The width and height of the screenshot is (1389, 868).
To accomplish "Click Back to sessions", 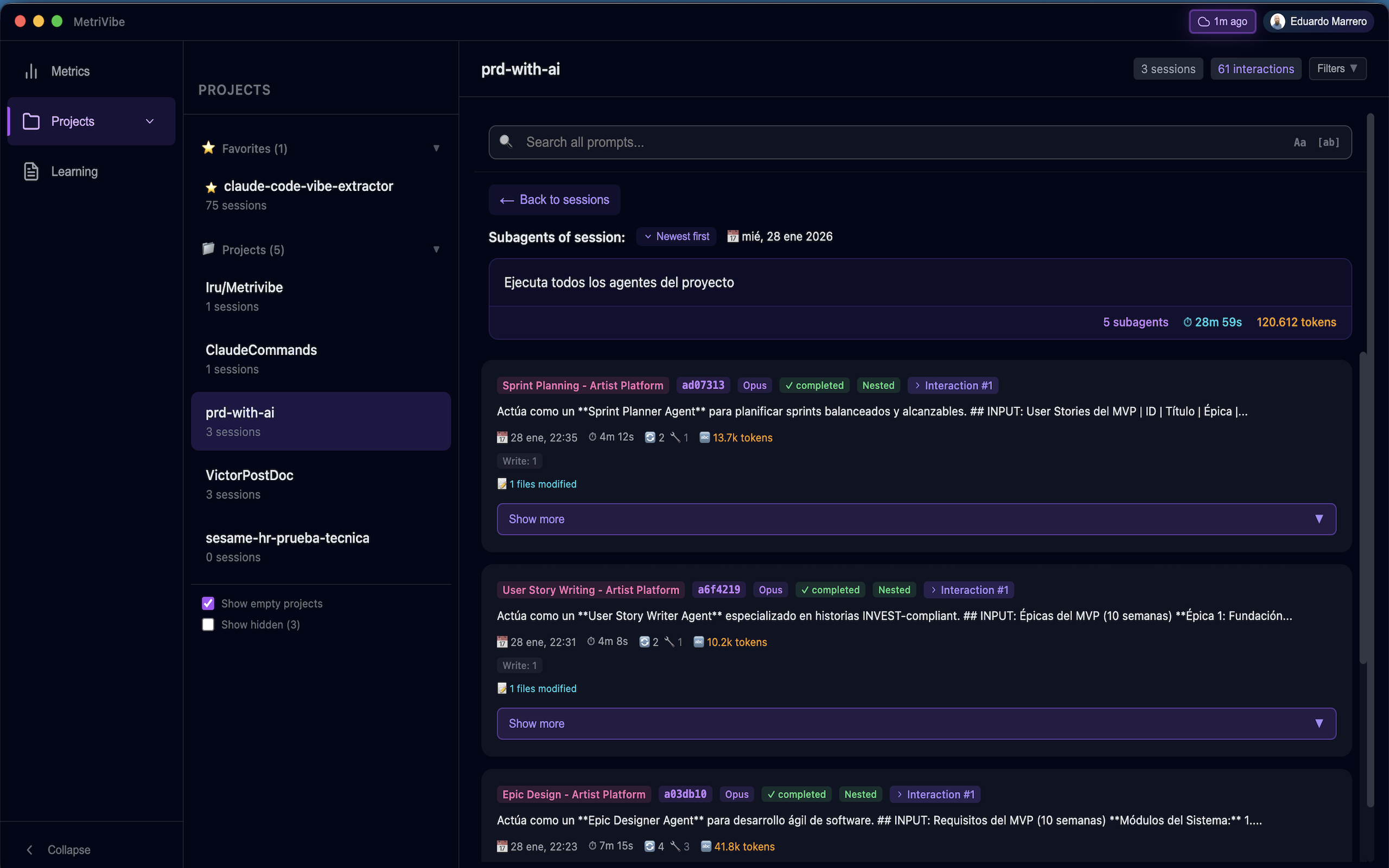I will click(x=553, y=199).
